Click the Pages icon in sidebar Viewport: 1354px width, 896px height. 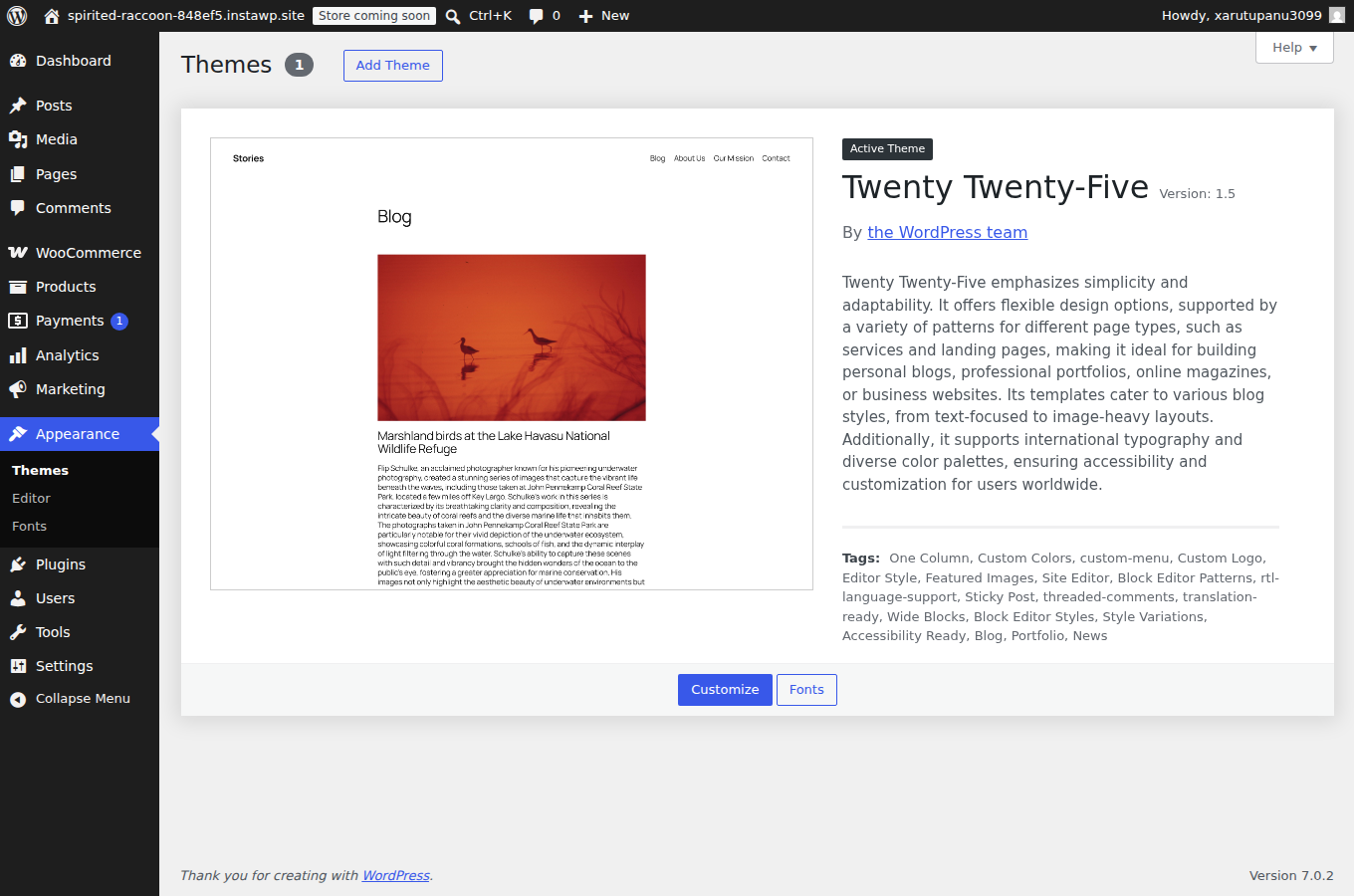coord(18,174)
